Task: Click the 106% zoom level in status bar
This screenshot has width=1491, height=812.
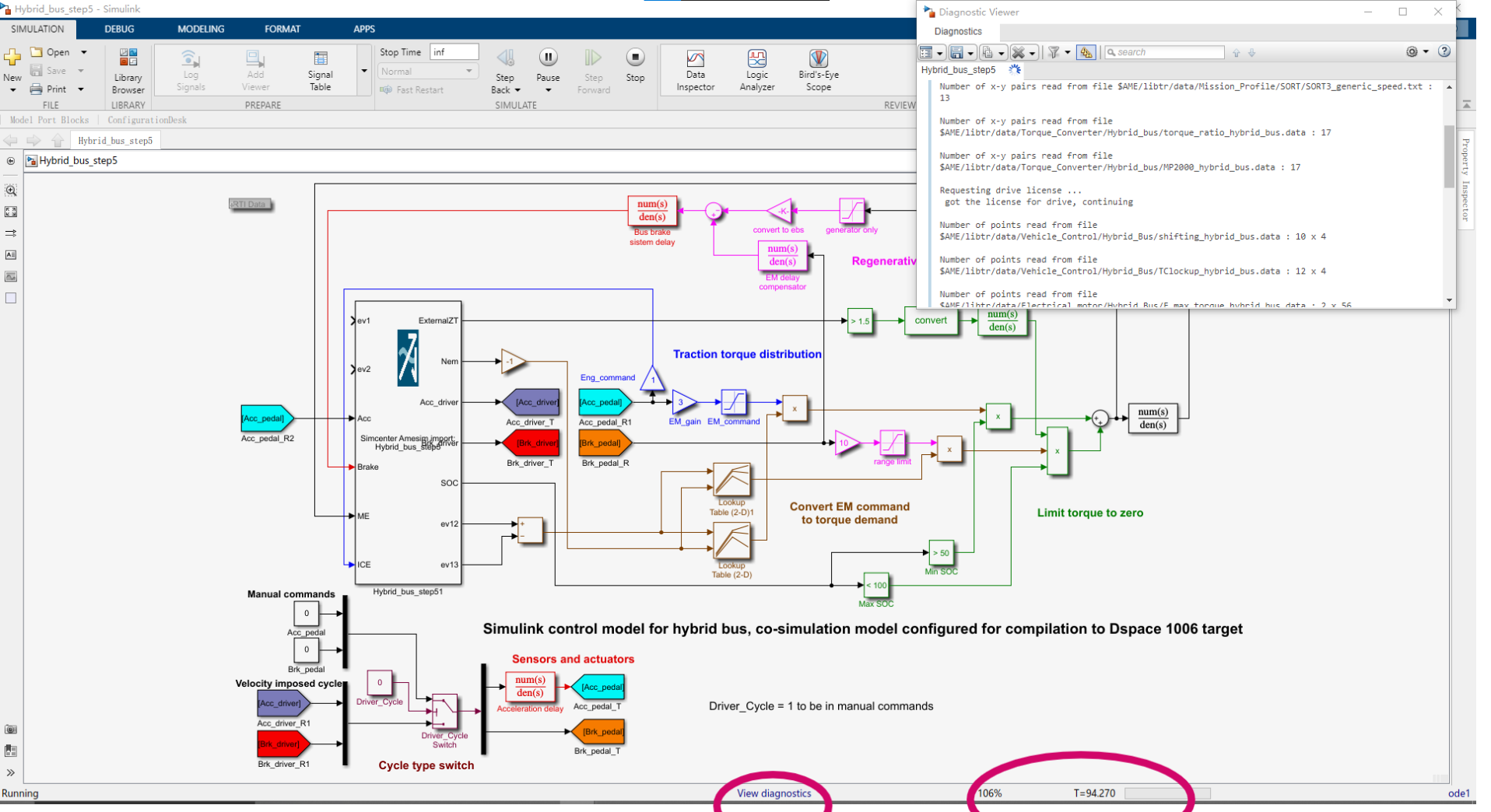Action: tap(990, 793)
